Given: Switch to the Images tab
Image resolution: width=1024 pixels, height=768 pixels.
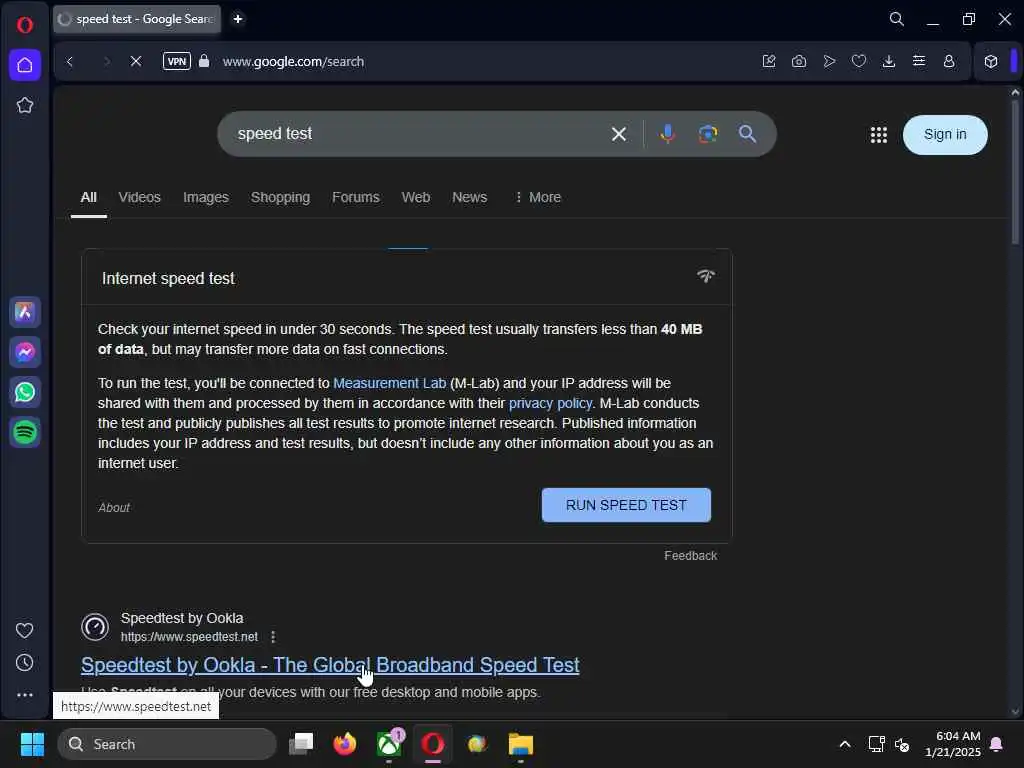Looking at the screenshot, I should (206, 197).
